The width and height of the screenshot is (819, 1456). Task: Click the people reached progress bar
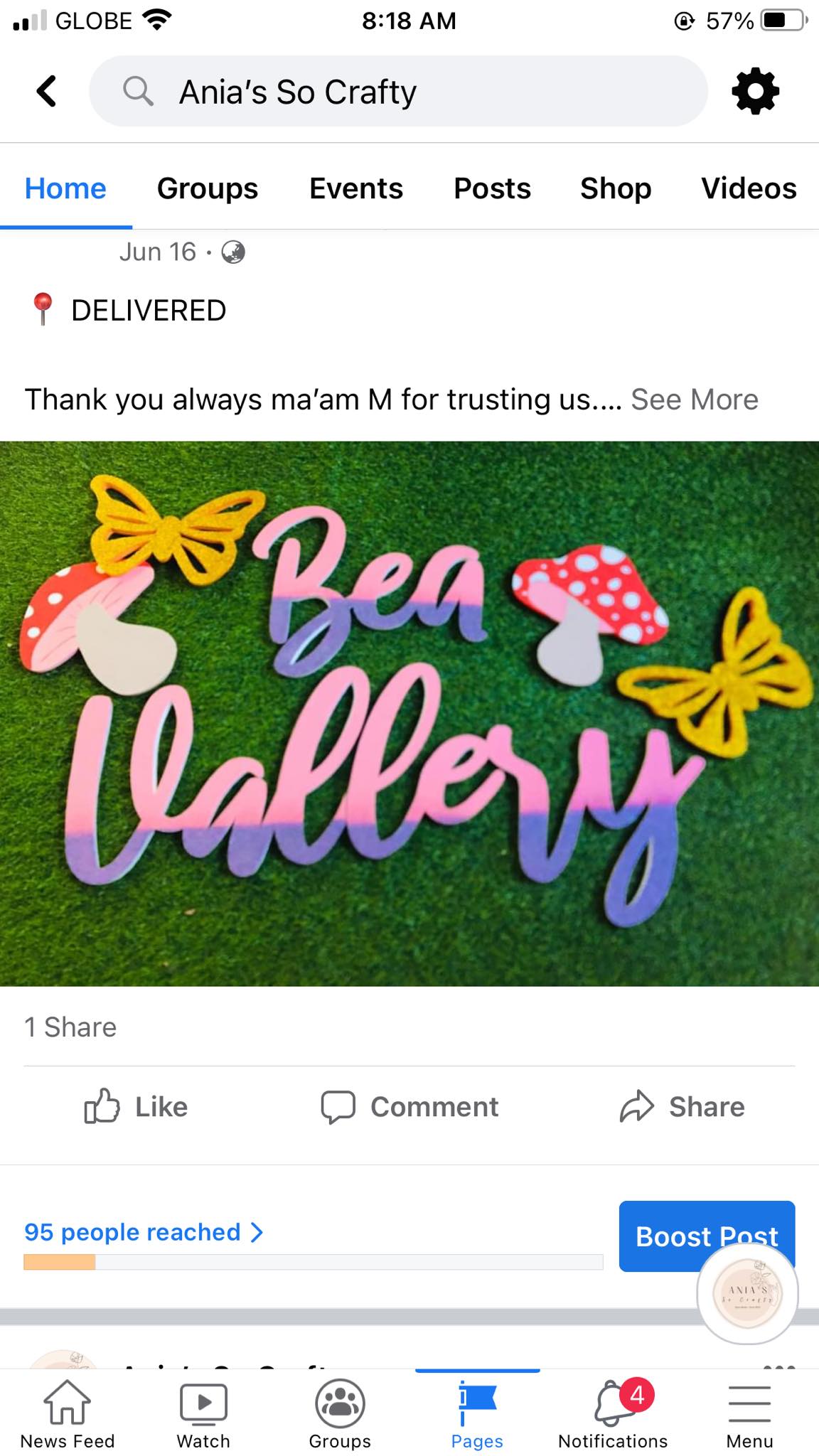[313, 1262]
